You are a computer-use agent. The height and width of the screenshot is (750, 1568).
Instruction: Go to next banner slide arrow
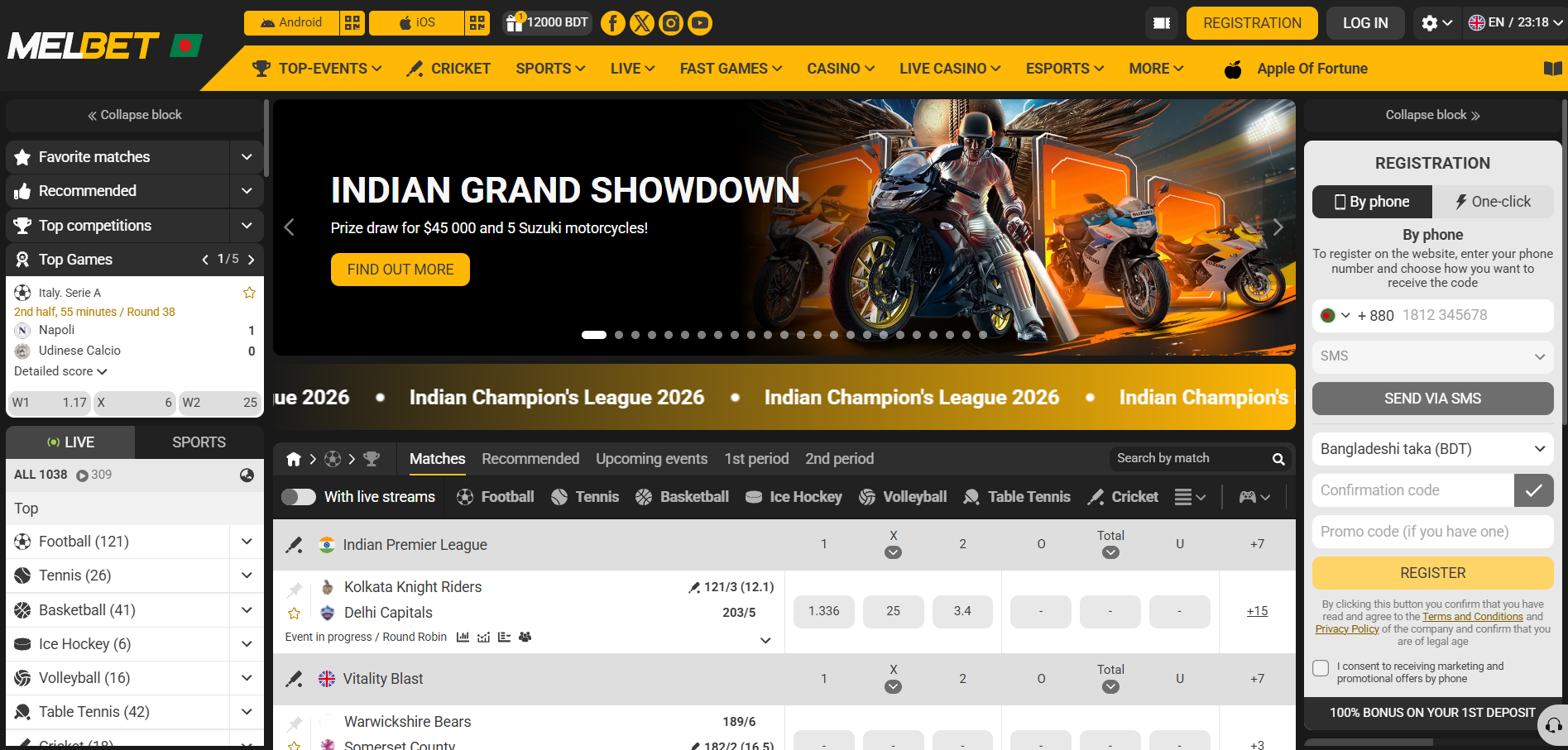1278,227
